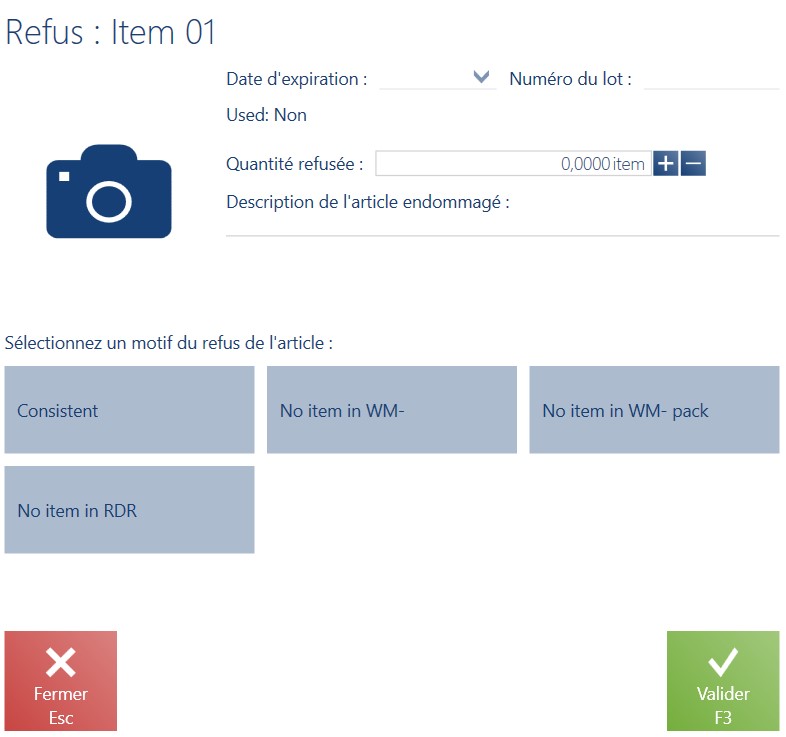Focus the damaged article description field

point(502,225)
